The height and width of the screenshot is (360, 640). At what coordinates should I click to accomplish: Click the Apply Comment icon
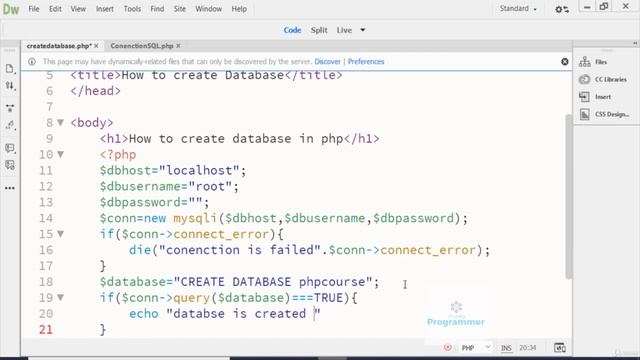[x=10, y=148]
